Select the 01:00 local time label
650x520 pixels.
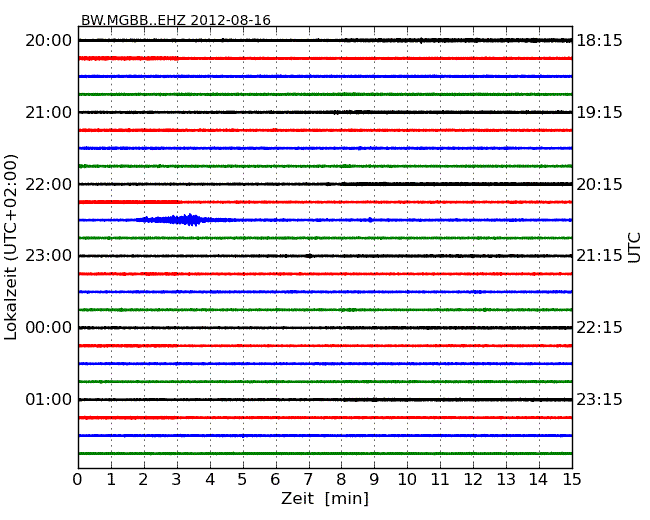pos(49,399)
